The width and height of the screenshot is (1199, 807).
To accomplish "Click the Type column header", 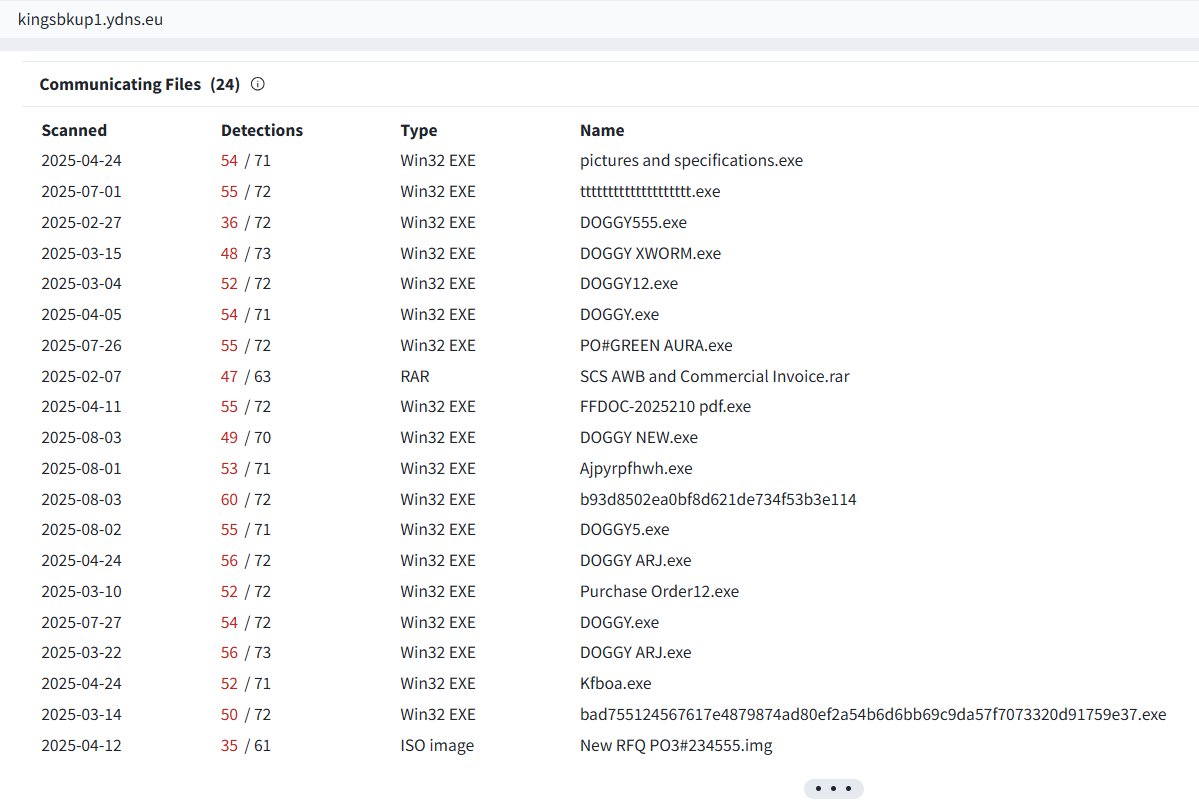I will [x=419, y=130].
